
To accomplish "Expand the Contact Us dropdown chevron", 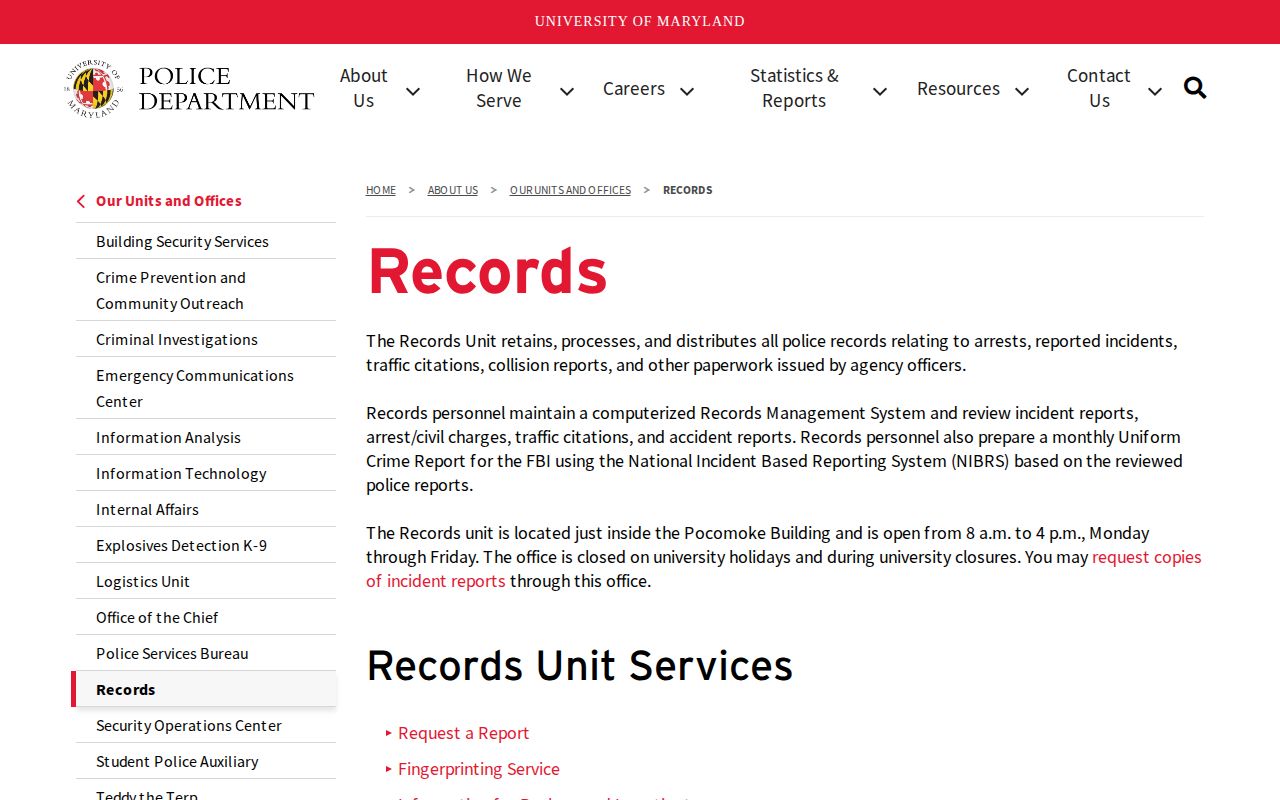I will 1155,91.
